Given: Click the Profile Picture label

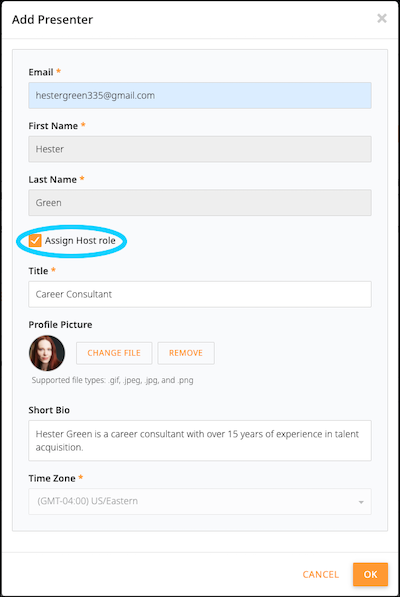Looking at the screenshot, I should tap(61, 324).
